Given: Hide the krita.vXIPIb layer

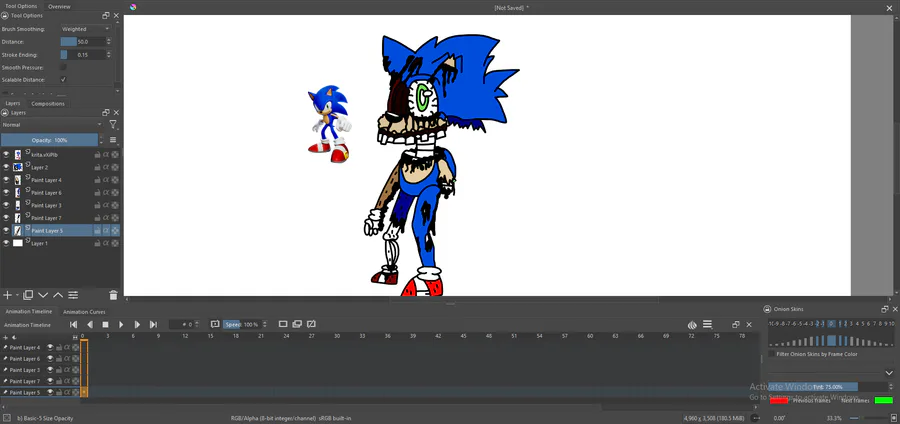Looking at the screenshot, I should click(x=6, y=154).
